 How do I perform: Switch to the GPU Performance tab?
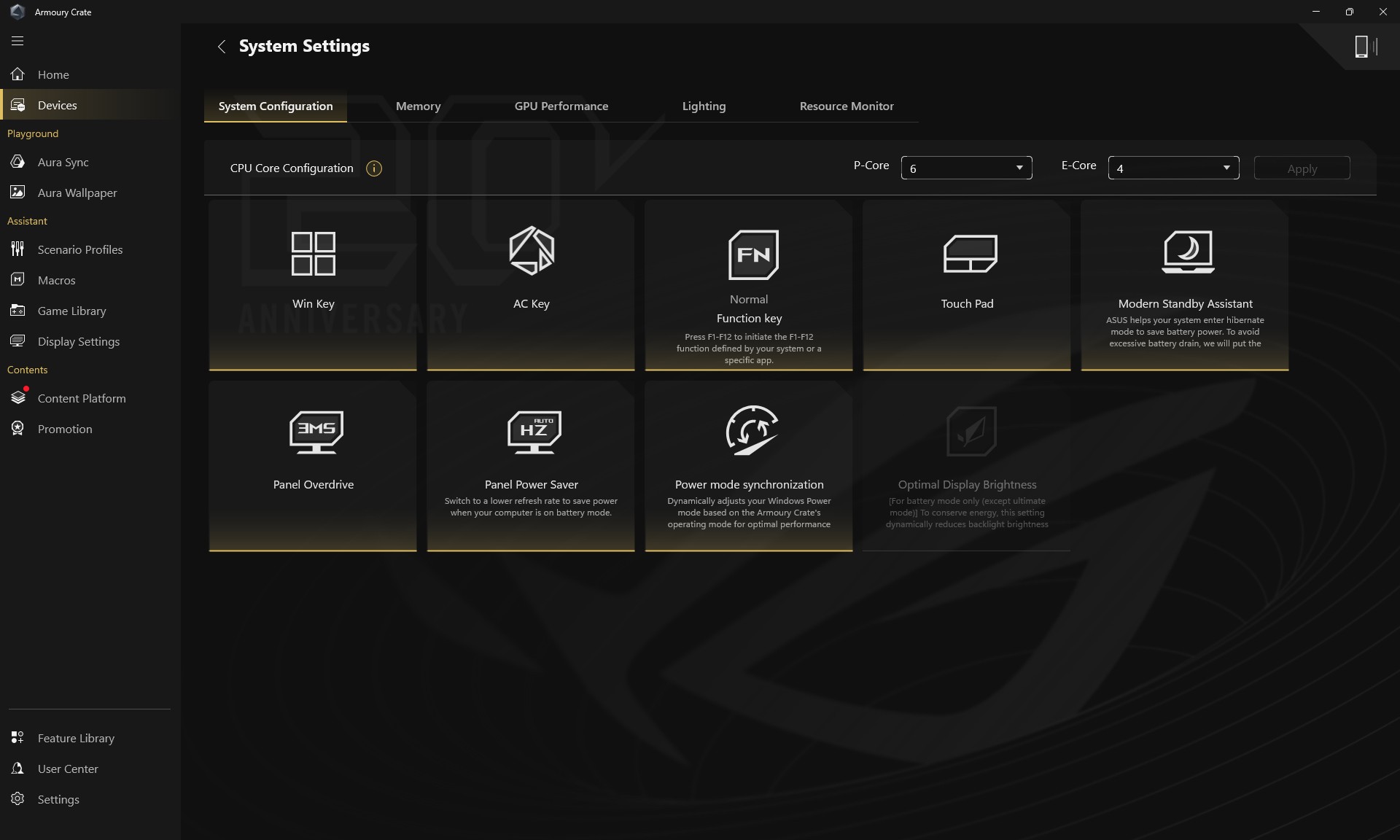point(561,106)
